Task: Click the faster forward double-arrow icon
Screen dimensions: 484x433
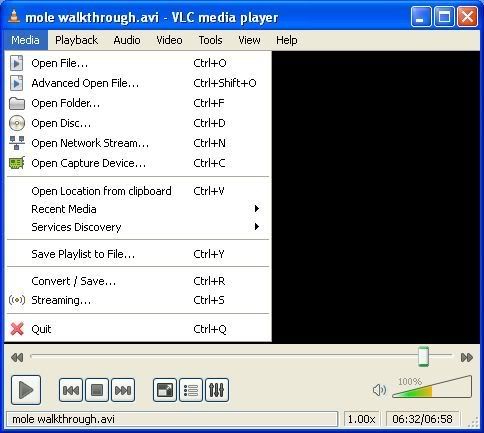Action: 467,358
